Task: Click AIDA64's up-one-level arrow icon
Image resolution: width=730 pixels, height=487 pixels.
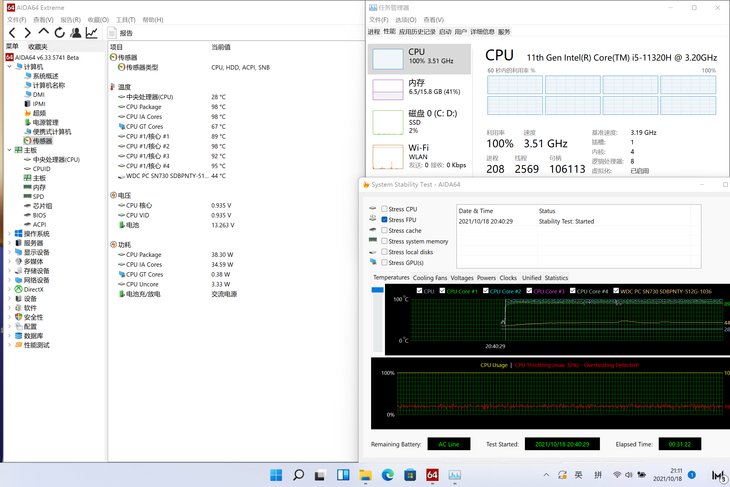Action: coord(43,32)
